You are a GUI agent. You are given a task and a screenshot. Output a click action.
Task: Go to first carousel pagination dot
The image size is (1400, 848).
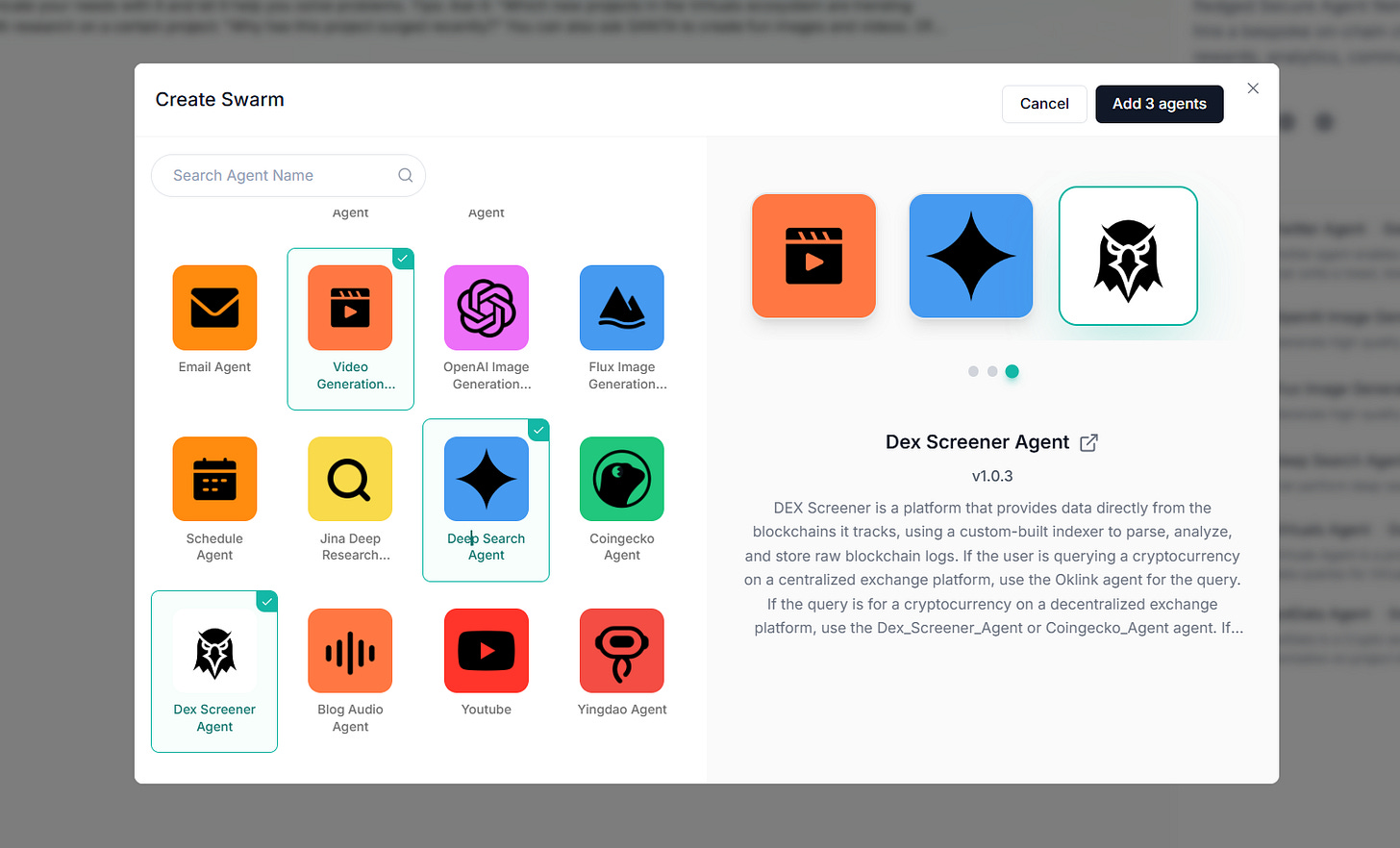tap(973, 371)
